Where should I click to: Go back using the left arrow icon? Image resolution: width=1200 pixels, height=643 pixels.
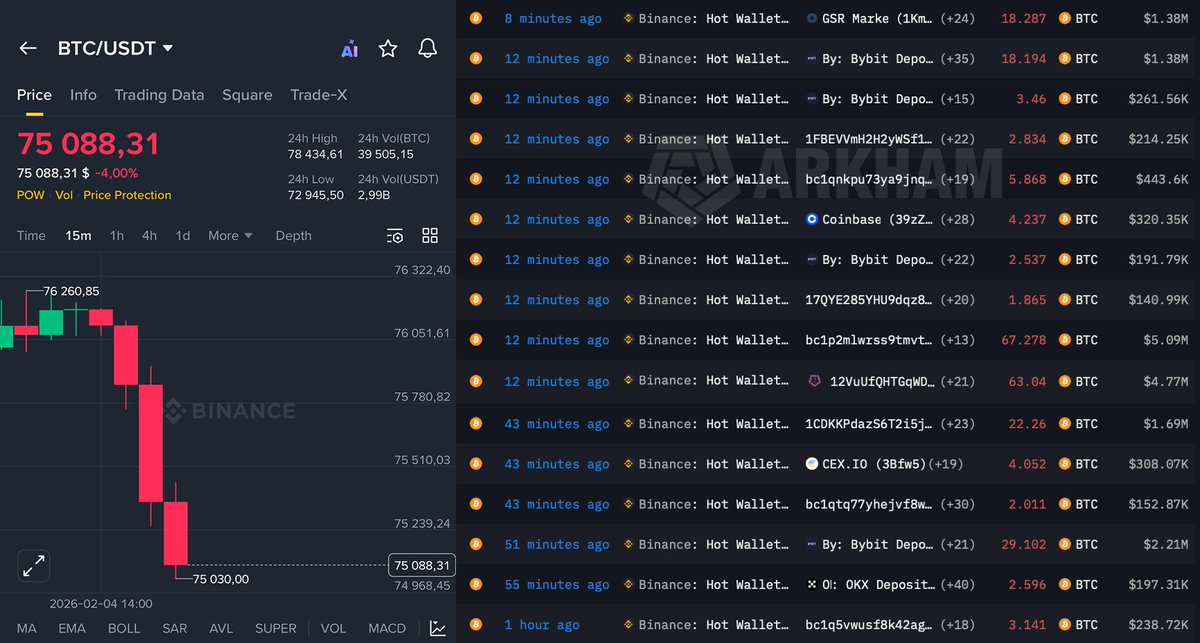[x=28, y=48]
